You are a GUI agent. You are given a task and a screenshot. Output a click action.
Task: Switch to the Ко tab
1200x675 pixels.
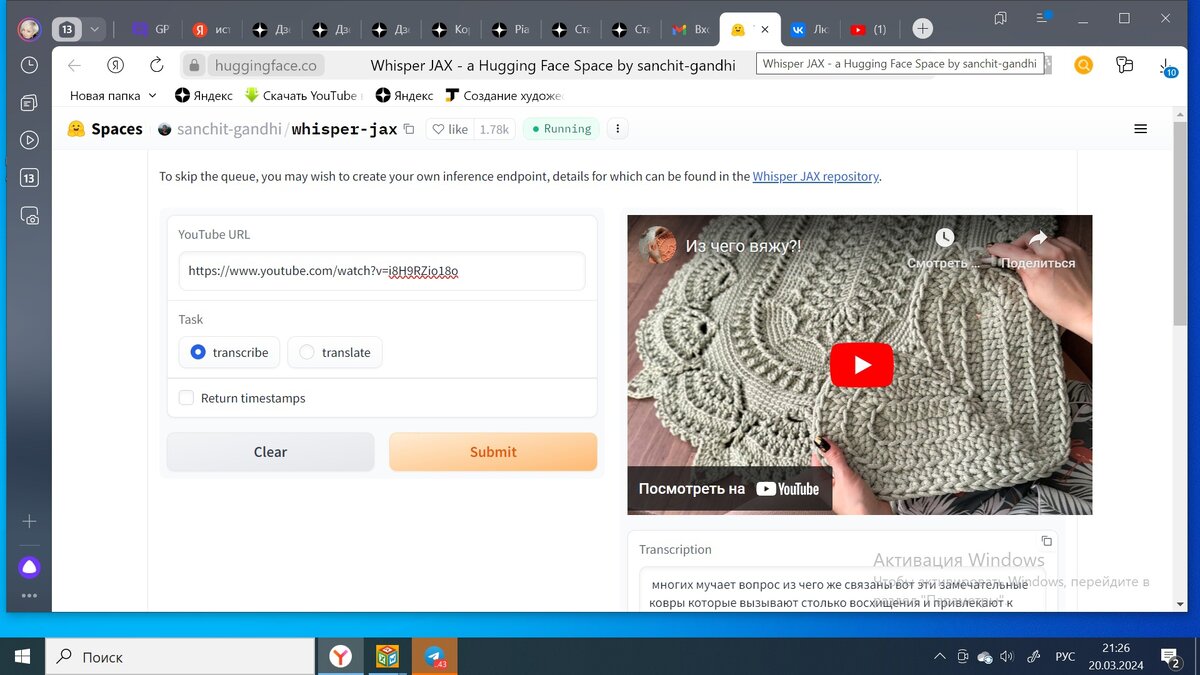click(x=451, y=29)
